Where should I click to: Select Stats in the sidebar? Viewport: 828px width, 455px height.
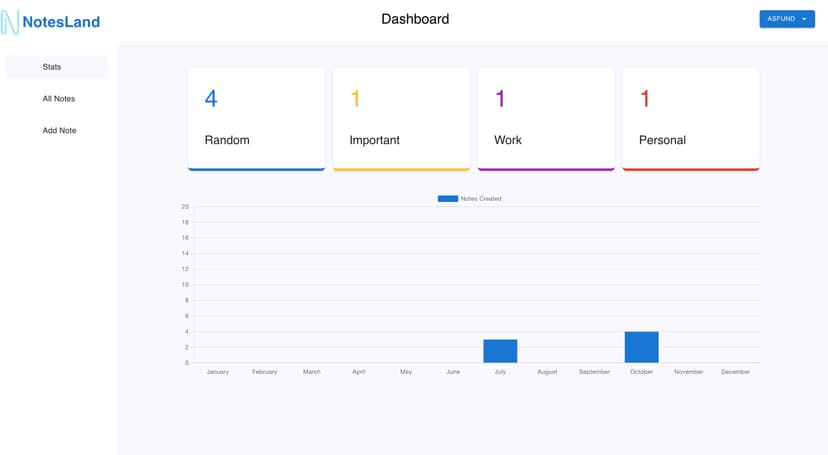(x=52, y=67)
